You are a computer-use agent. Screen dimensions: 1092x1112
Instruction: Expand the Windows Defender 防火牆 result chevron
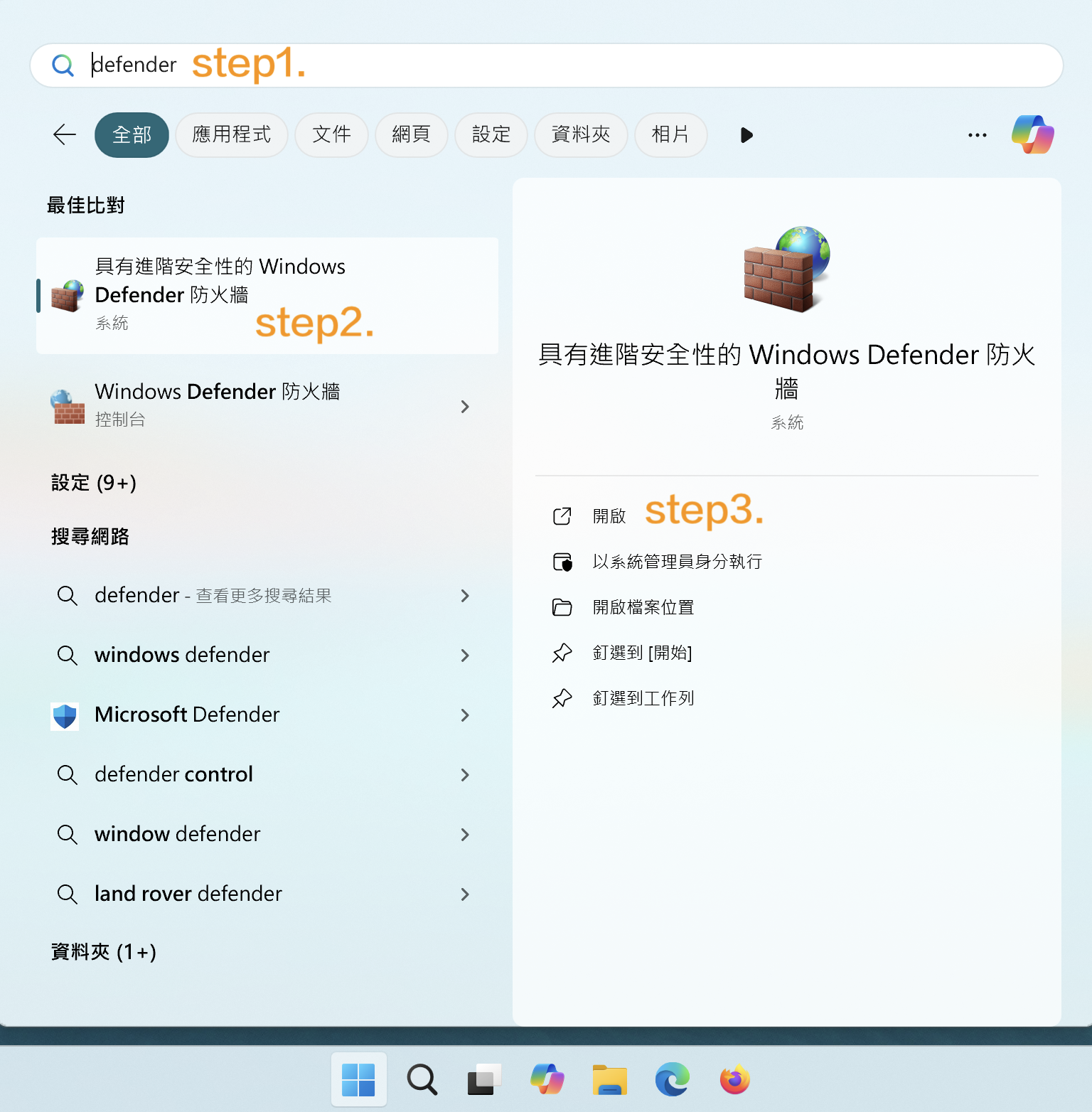pyautogui.click(x=465, y=407)
